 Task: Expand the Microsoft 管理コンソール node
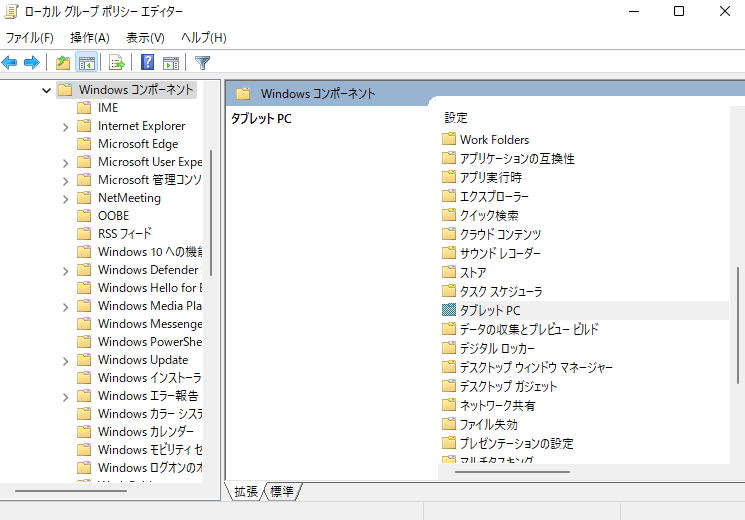coord(66,181)
